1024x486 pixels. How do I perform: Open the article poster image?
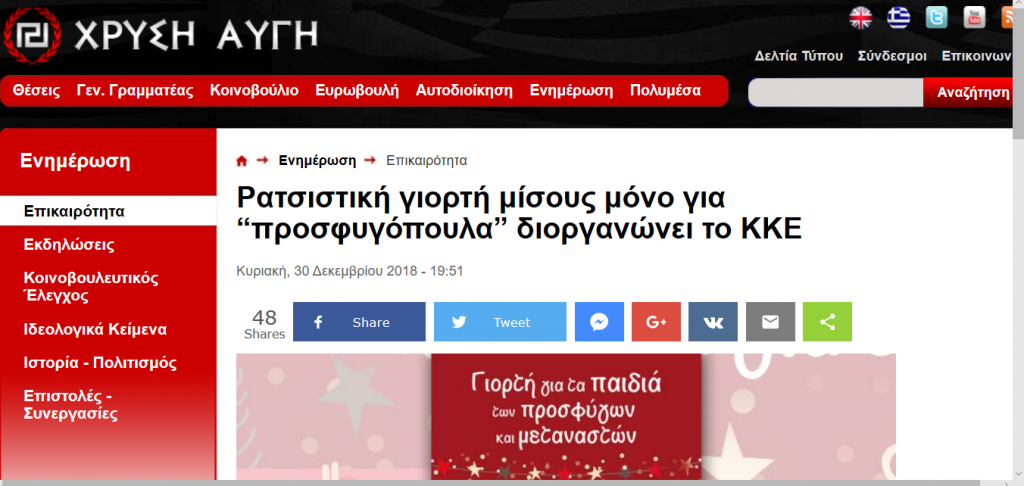coord(566,417)
